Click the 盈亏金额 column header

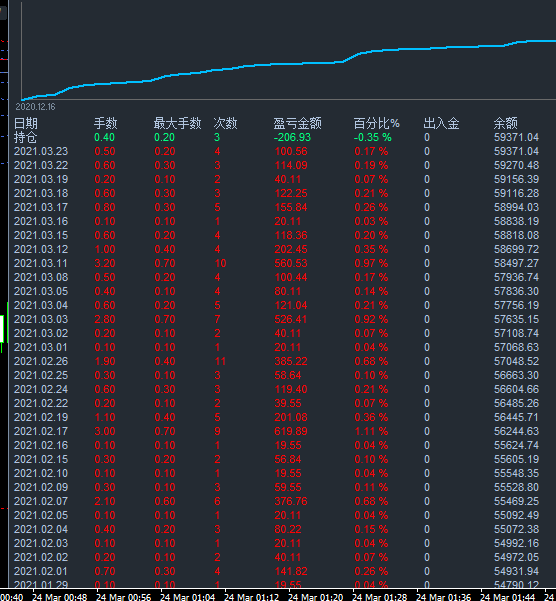(x=297, y=123)
